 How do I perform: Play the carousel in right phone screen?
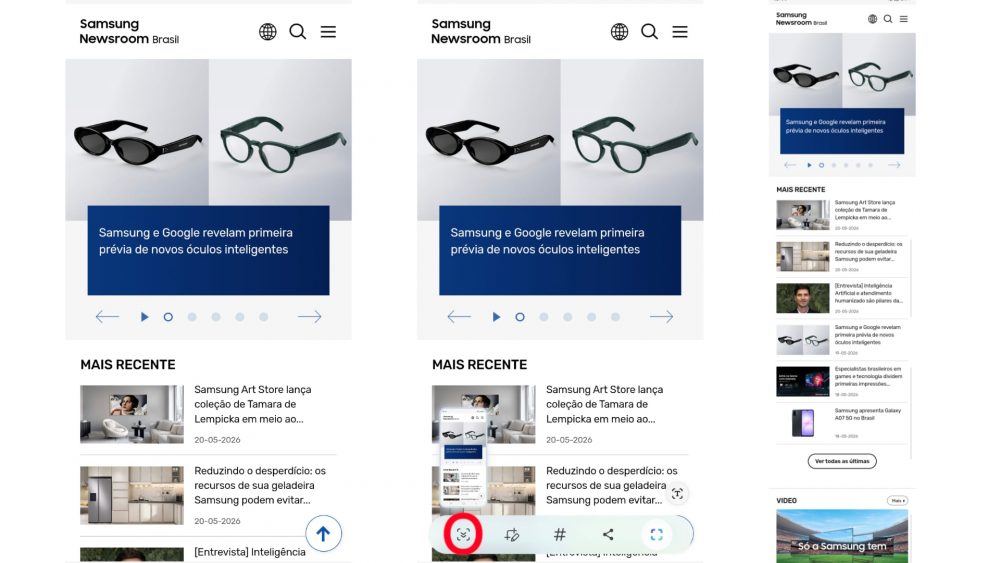pos(809,165)
